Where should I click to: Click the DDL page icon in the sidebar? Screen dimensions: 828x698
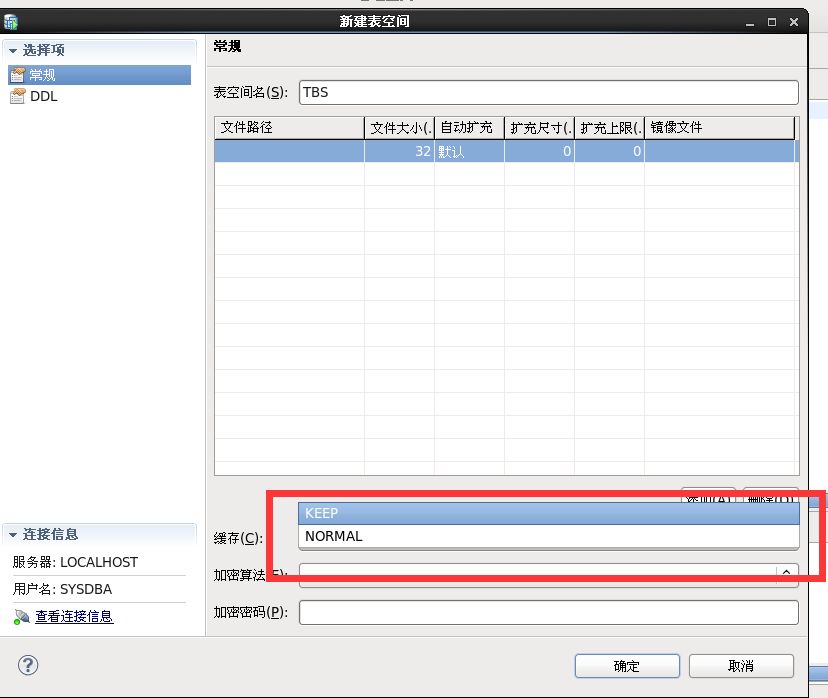18,96
